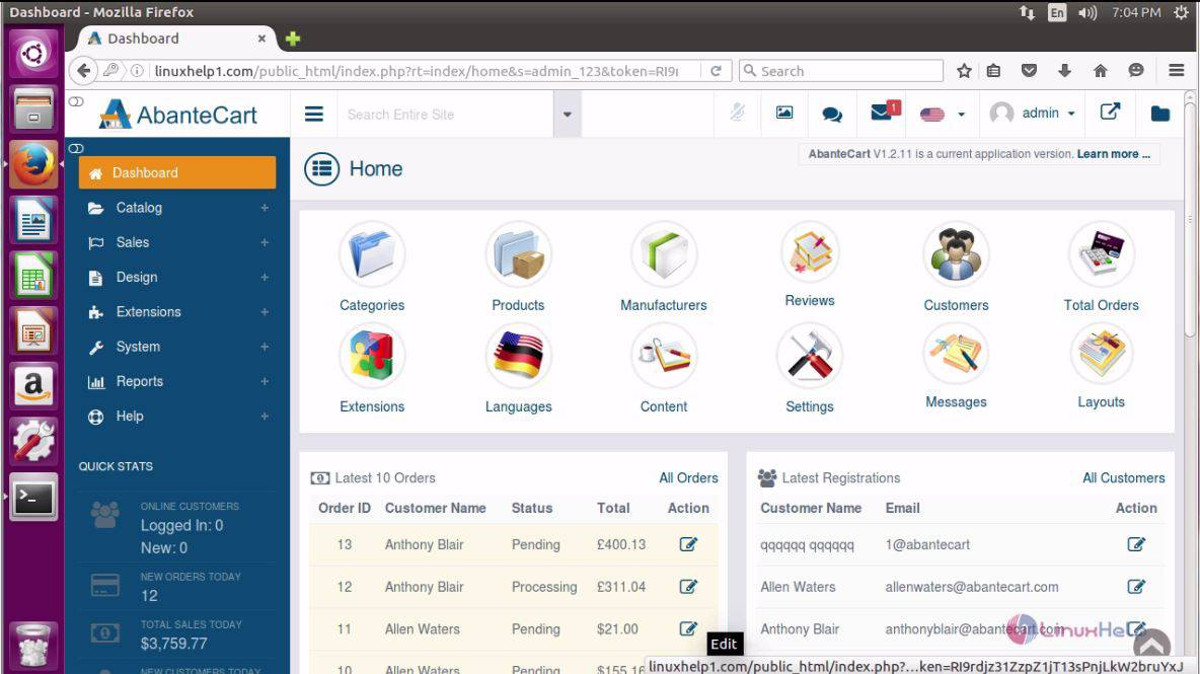Screen dimensions: 1200x674
Task: Open Amazon from the Ubuntu launcher
Action: click(x=35, y=385)
